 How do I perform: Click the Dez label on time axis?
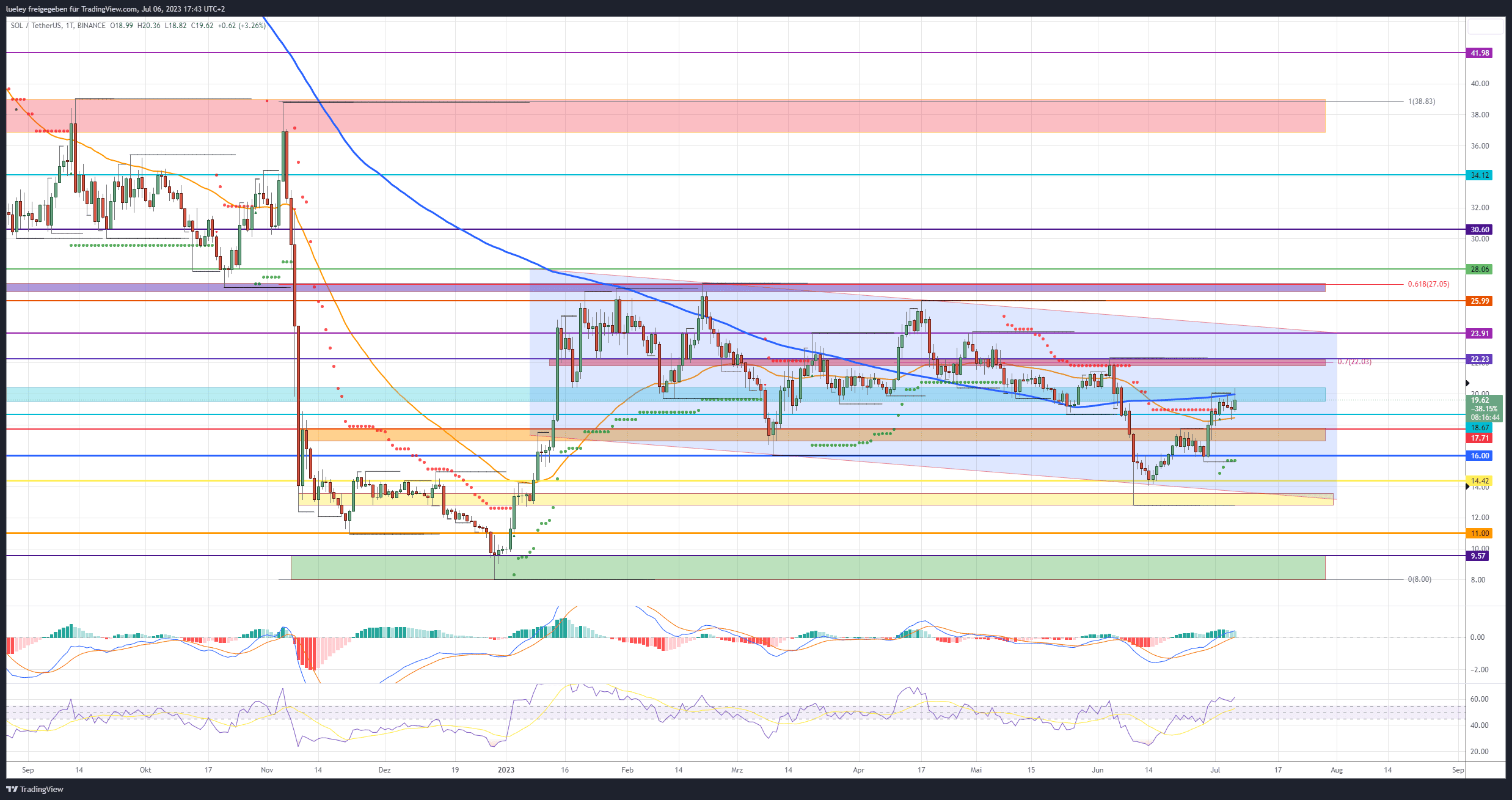tap(384, 770)
